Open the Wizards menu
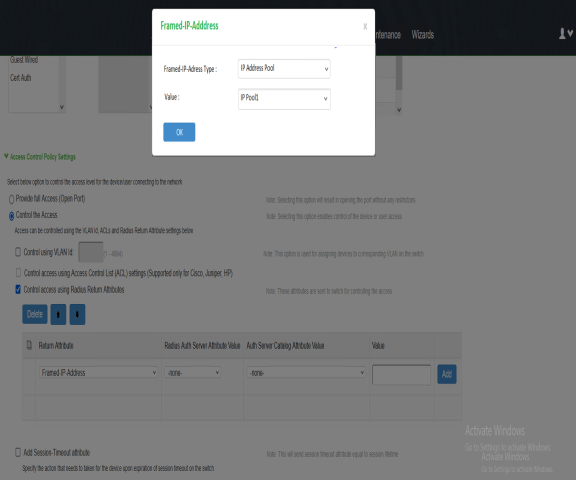576x480 pixels. tap(422, 35)
